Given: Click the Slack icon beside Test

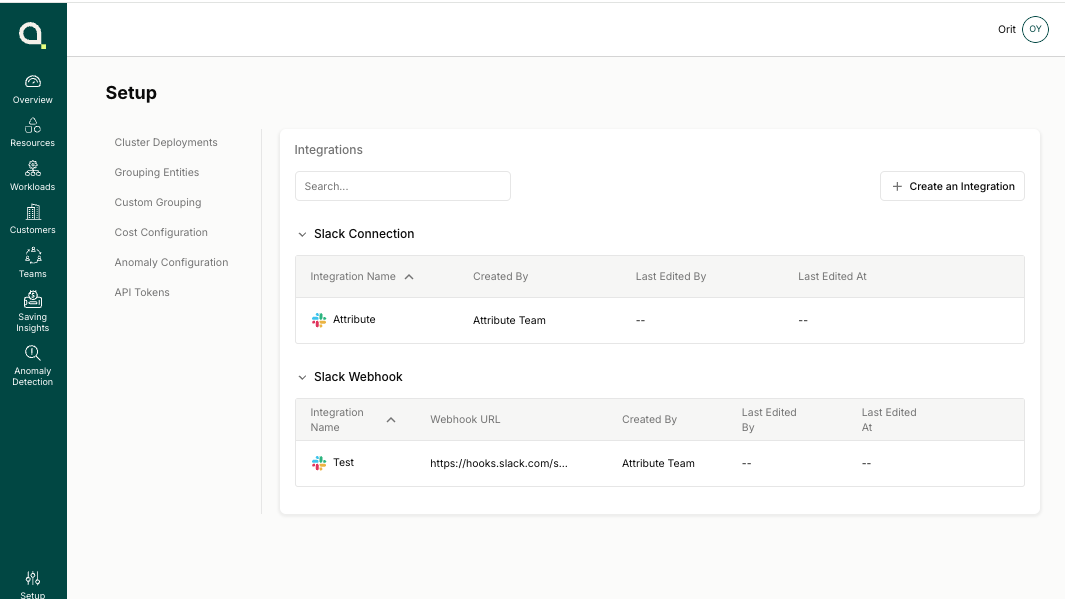Looking at the screenshot, I should point(319,463).
